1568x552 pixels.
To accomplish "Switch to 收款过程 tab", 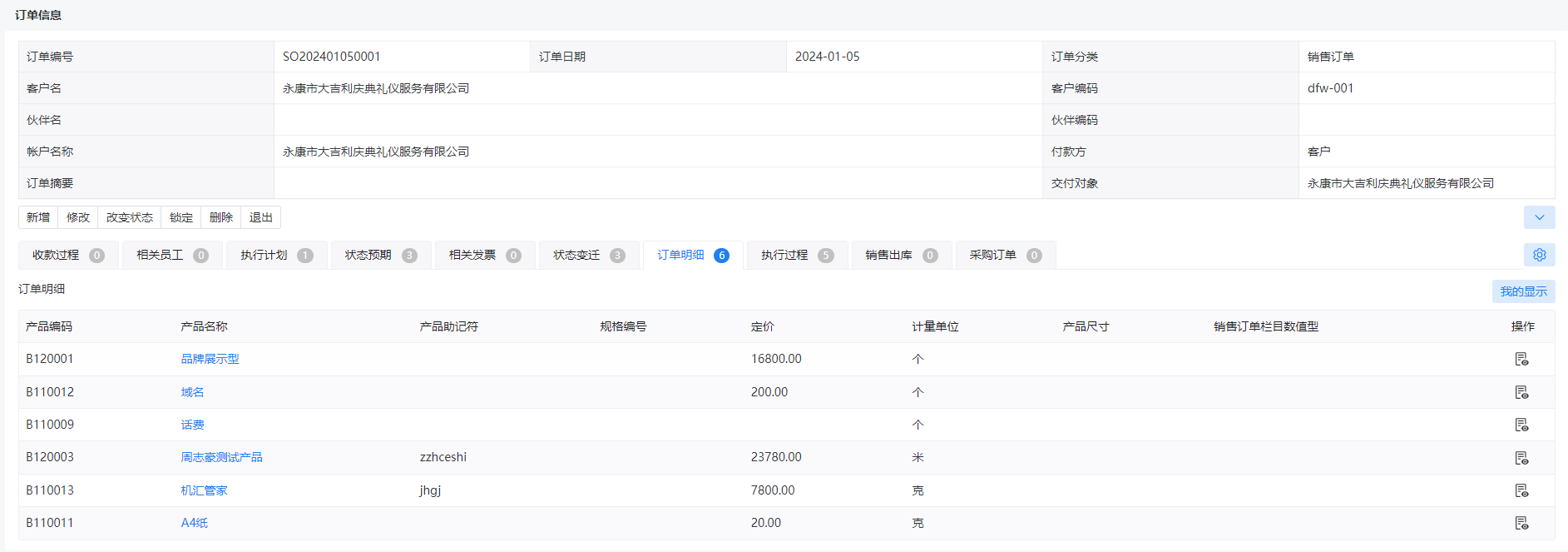I will click(x=68, y=255).
